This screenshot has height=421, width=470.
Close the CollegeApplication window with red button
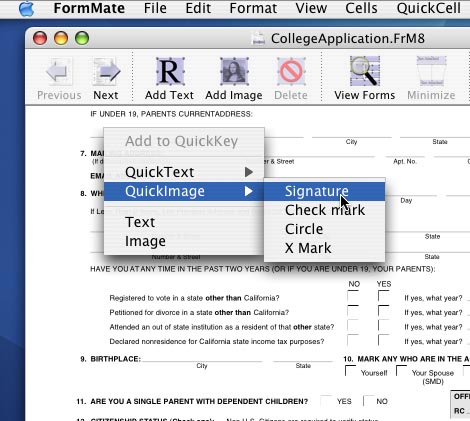pos(40,38)
